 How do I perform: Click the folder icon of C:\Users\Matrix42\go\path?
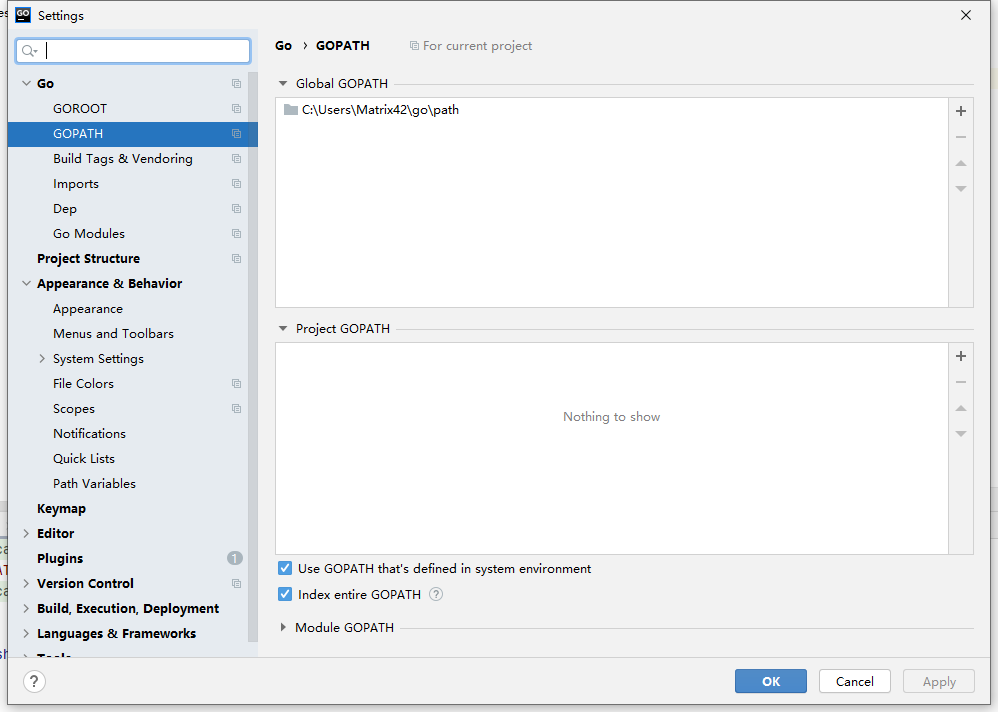(x=291, y=109)
